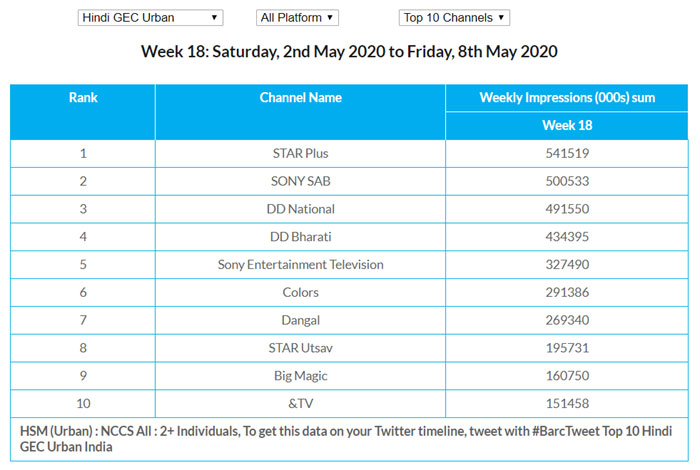The width and height of the screenshot is (700, 470).
Task: Click the STAR Utsav channel name
Action: [300, 349]
